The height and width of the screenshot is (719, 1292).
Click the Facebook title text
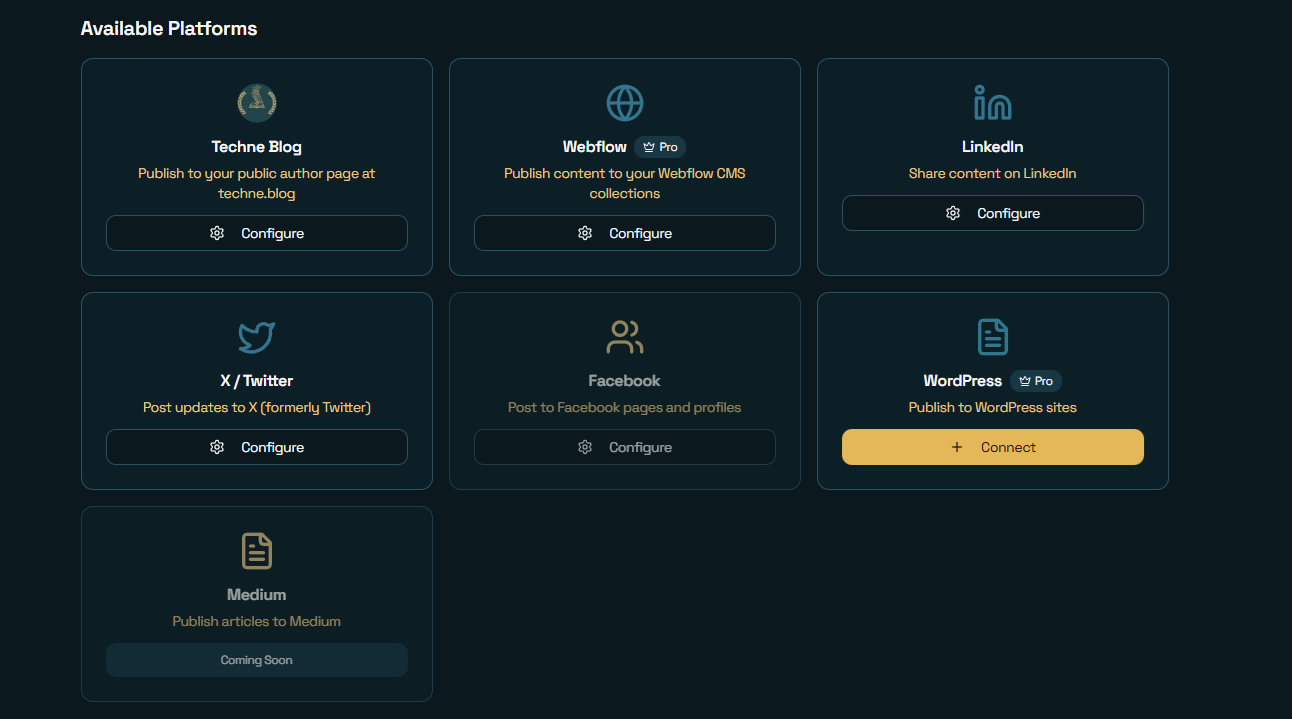[625, 381]
